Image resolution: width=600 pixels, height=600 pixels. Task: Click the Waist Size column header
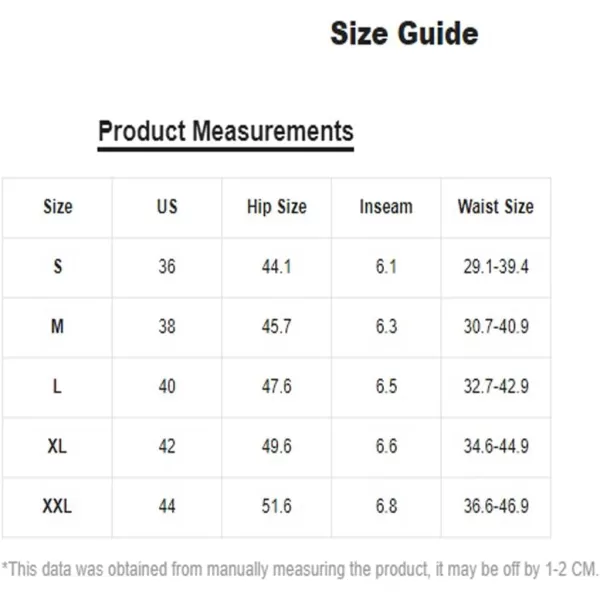click(496, 207)
